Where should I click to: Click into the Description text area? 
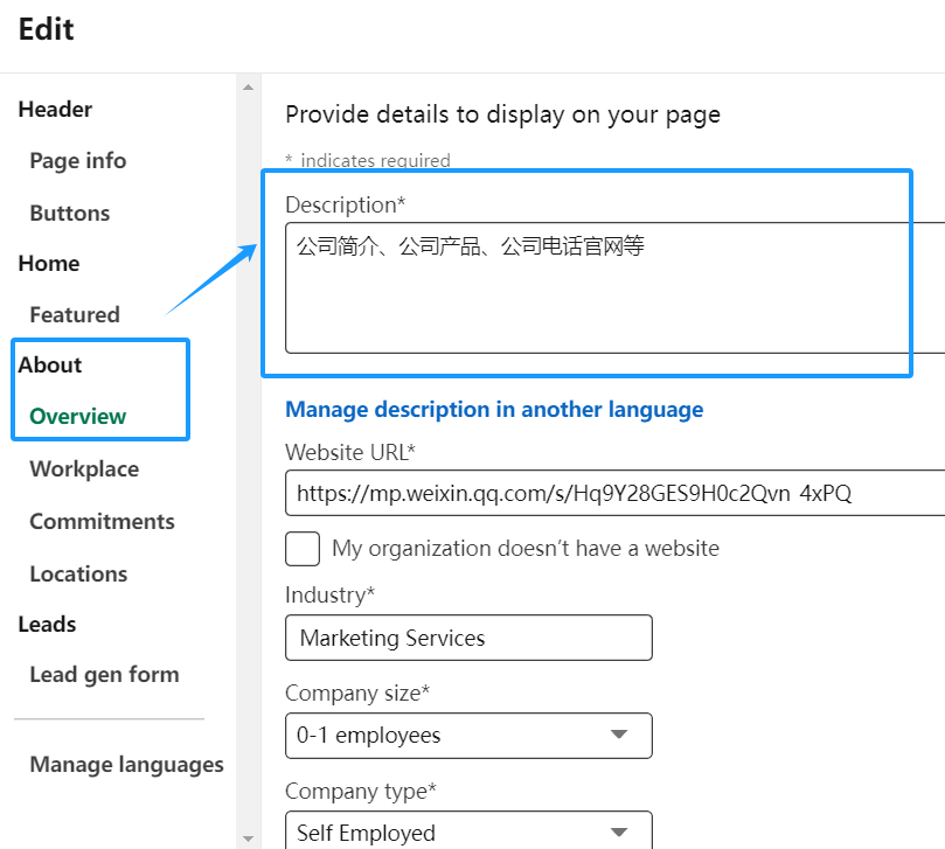(615, 288)
